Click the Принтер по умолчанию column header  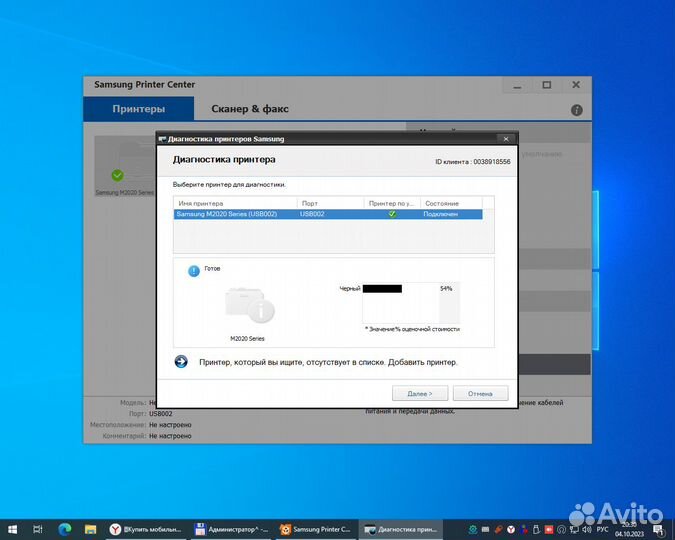pyautogui.click(x=392, y=203)
